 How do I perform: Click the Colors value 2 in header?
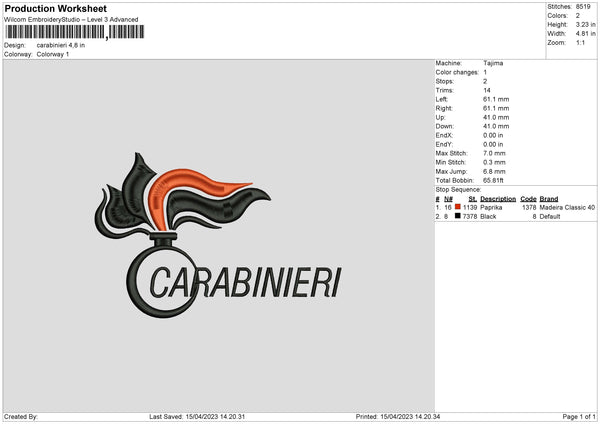tap(578, 16)
